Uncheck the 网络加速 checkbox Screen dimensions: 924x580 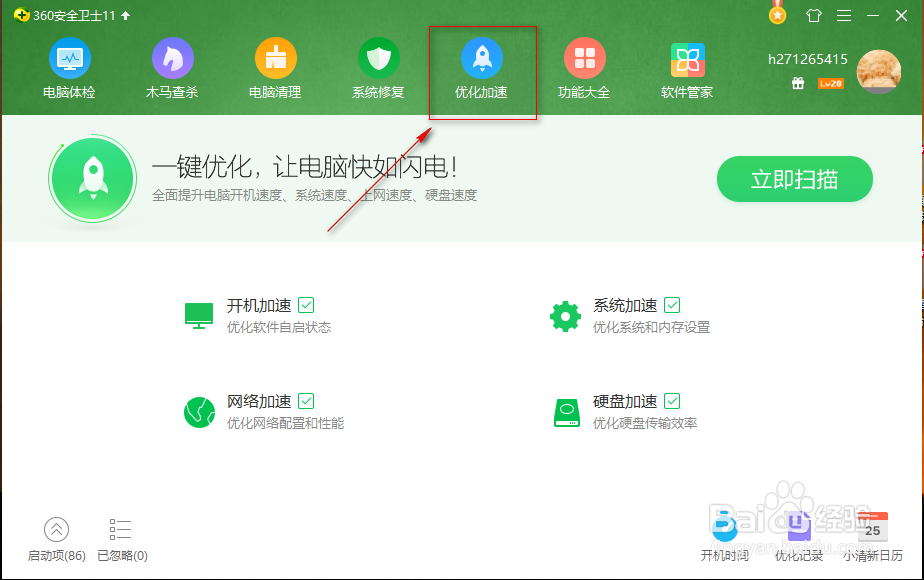tap(304, 401)
